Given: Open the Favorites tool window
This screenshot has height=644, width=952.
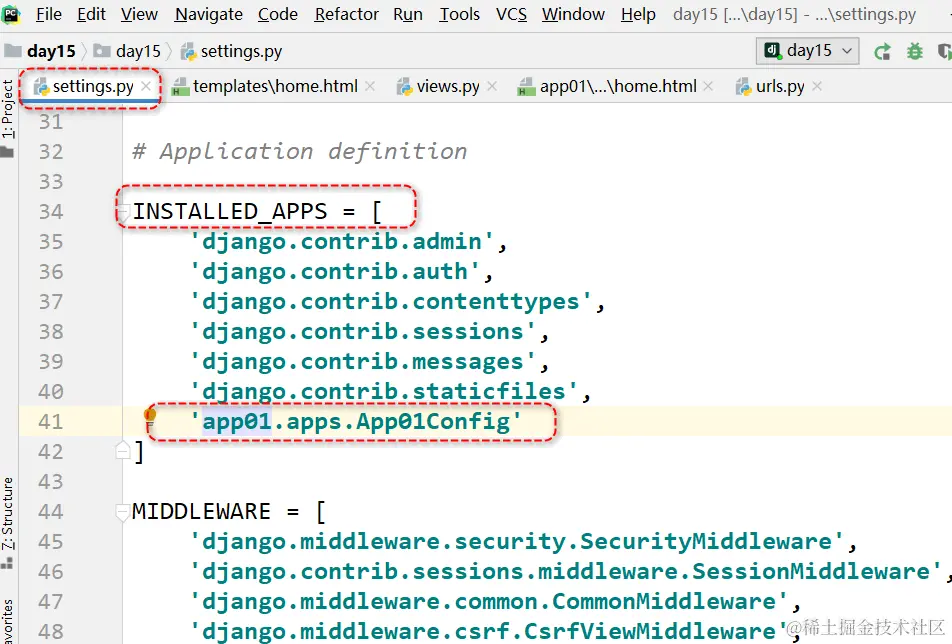Looking at the screenshot, I should point(8,622).
